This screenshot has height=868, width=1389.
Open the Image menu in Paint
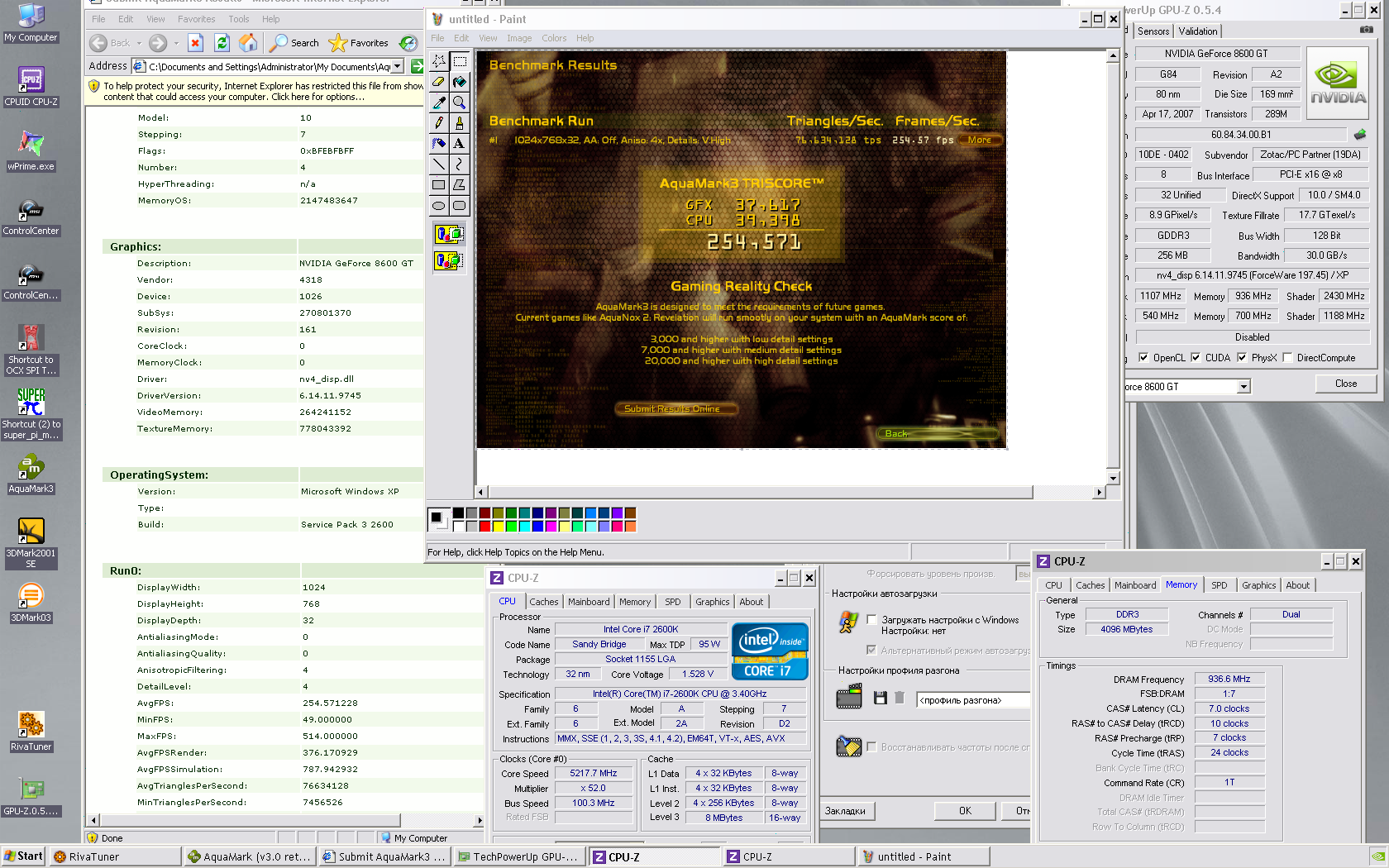click(519, 38)
